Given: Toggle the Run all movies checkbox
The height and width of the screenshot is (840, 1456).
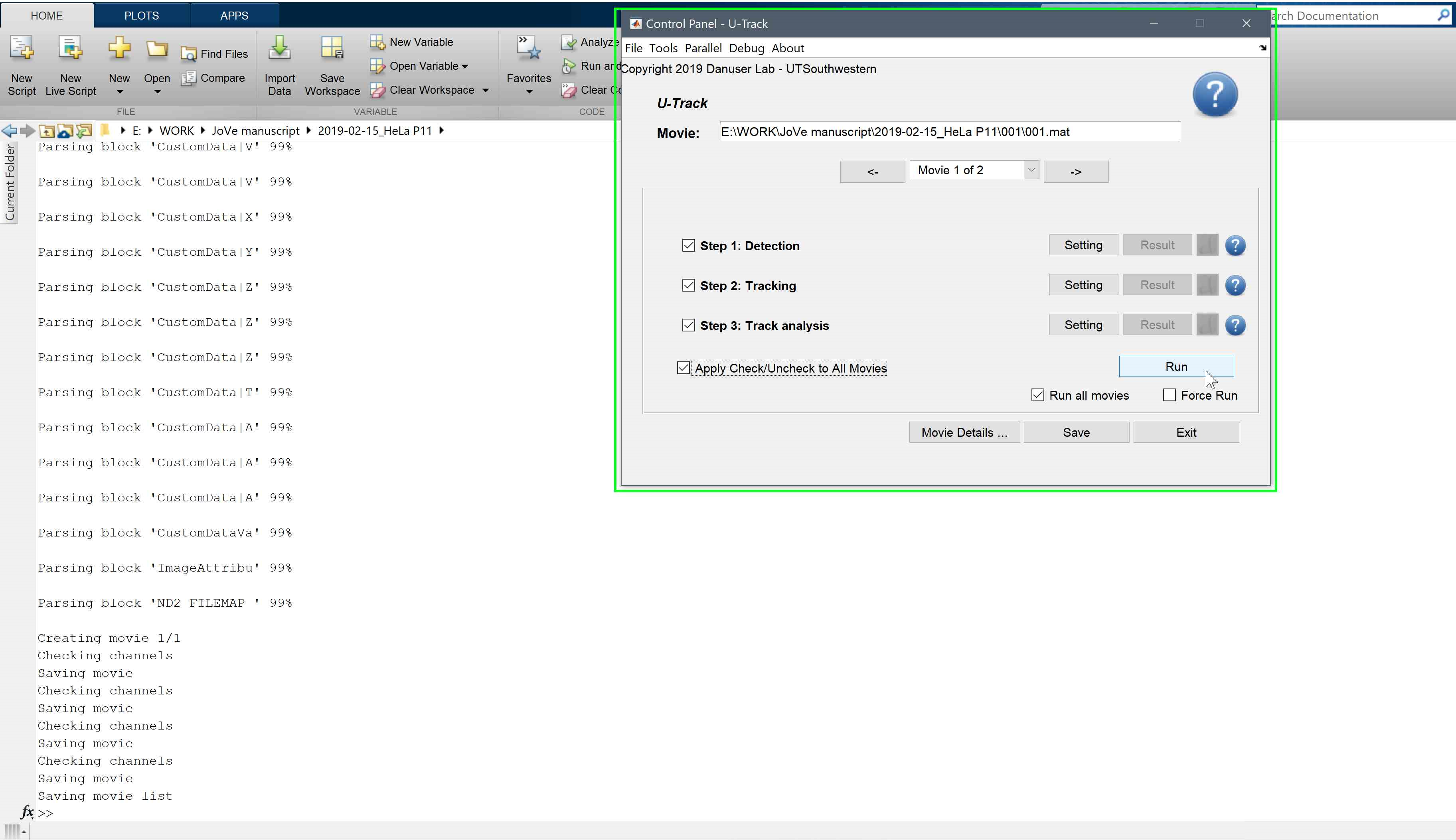Looking at the screenshot, I should click(1037, 395).
